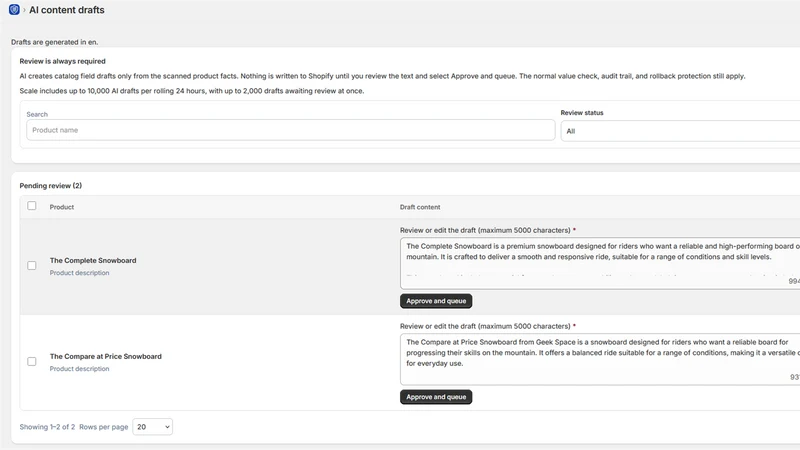The image size is (800, 450).
Task: Click the AI content drafts page title
Action: click(67, 10)
